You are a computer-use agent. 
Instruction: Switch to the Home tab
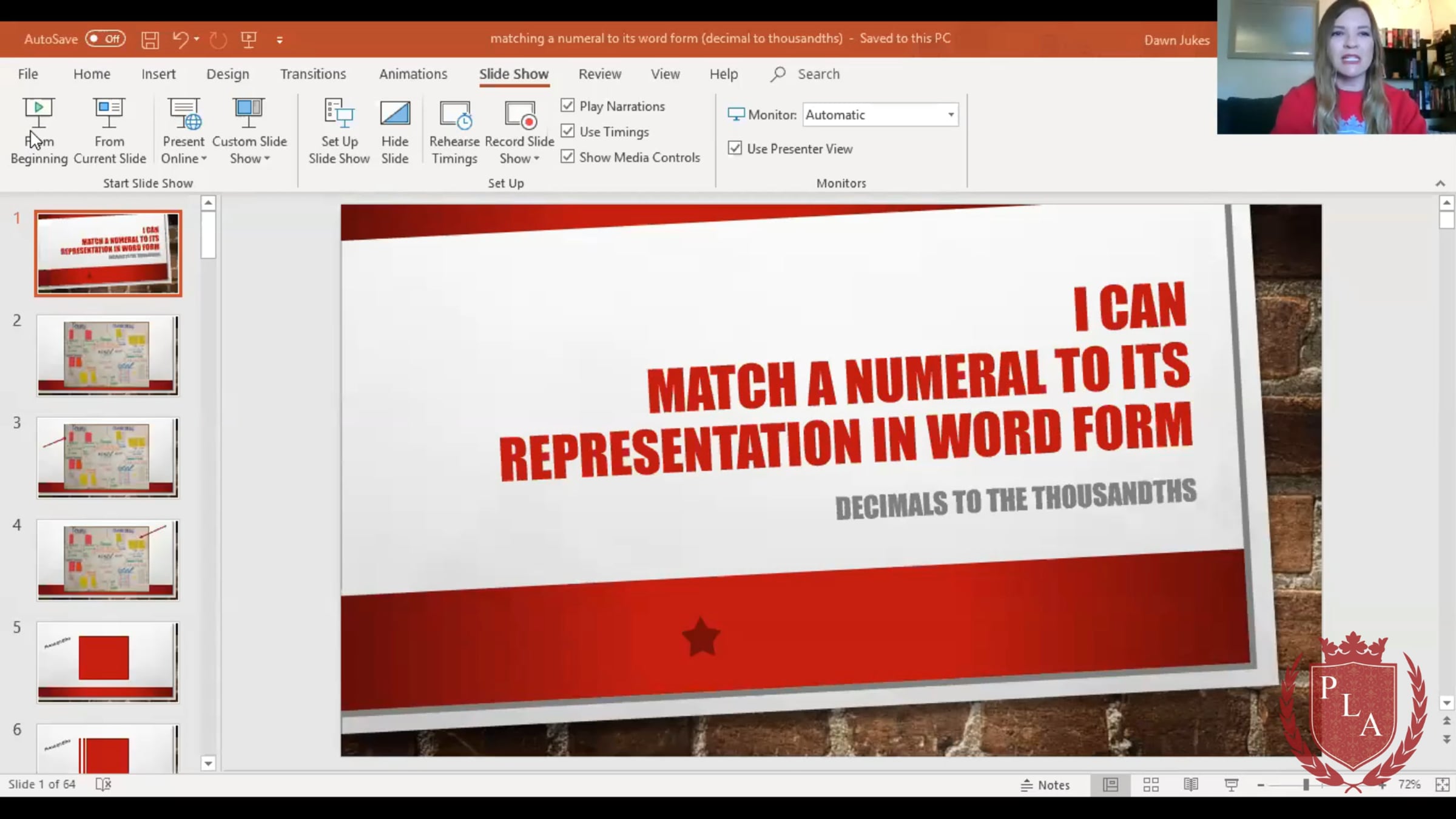tap(92, 74)
